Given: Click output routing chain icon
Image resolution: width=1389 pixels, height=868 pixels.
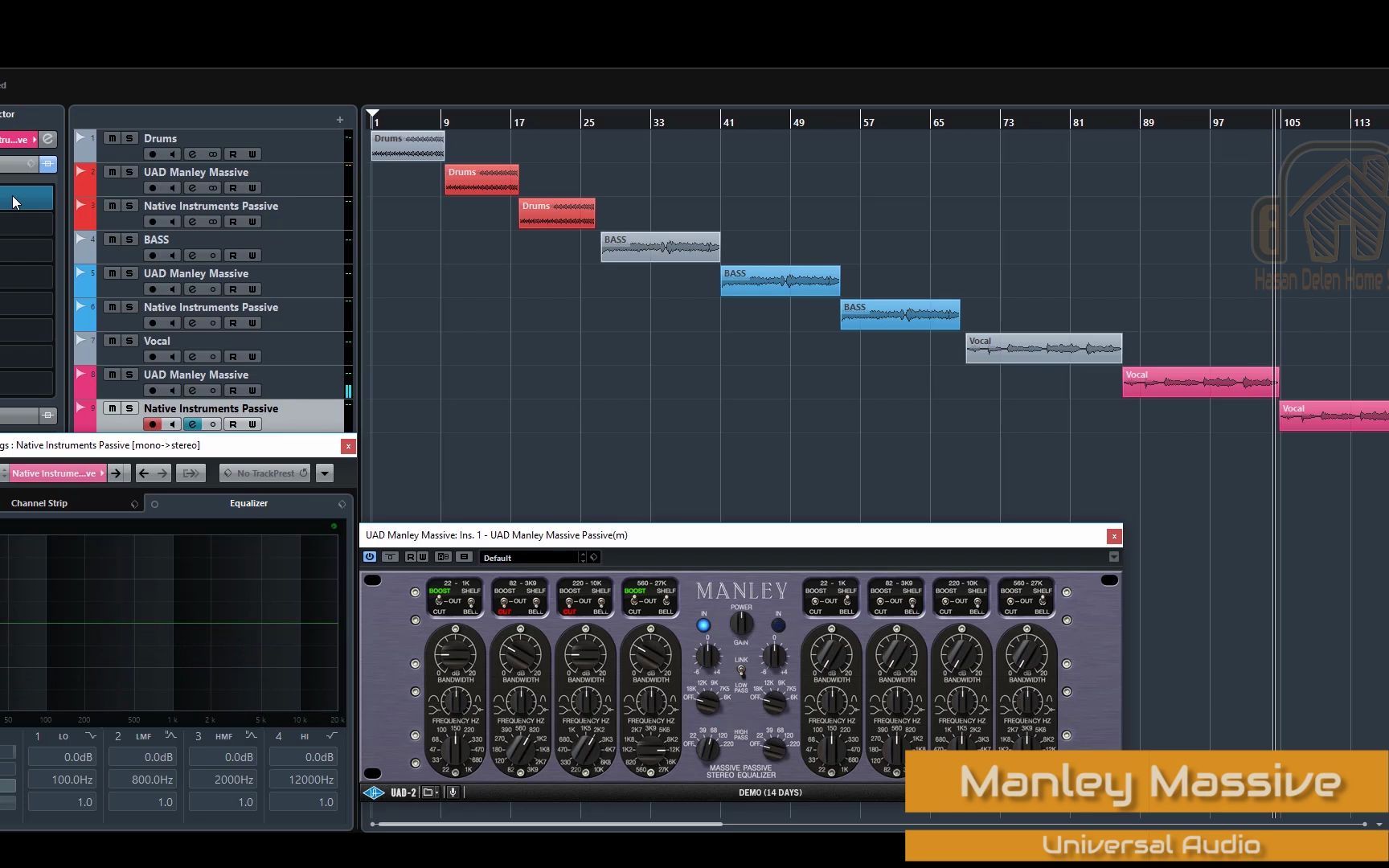Looking at the screenshot, I should [191, 473].
